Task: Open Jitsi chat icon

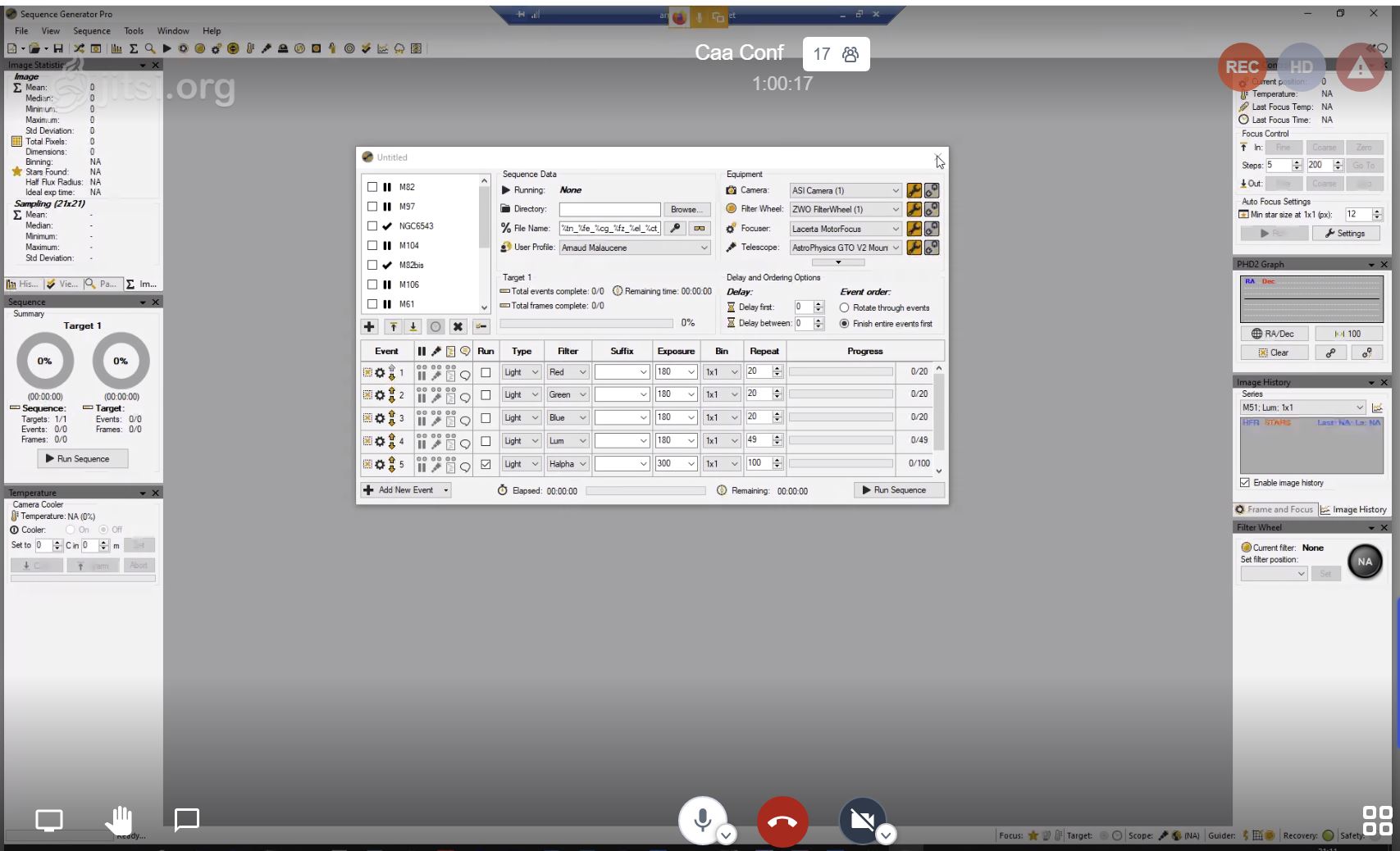Action: pyautogui.click(x=187, y=819)
